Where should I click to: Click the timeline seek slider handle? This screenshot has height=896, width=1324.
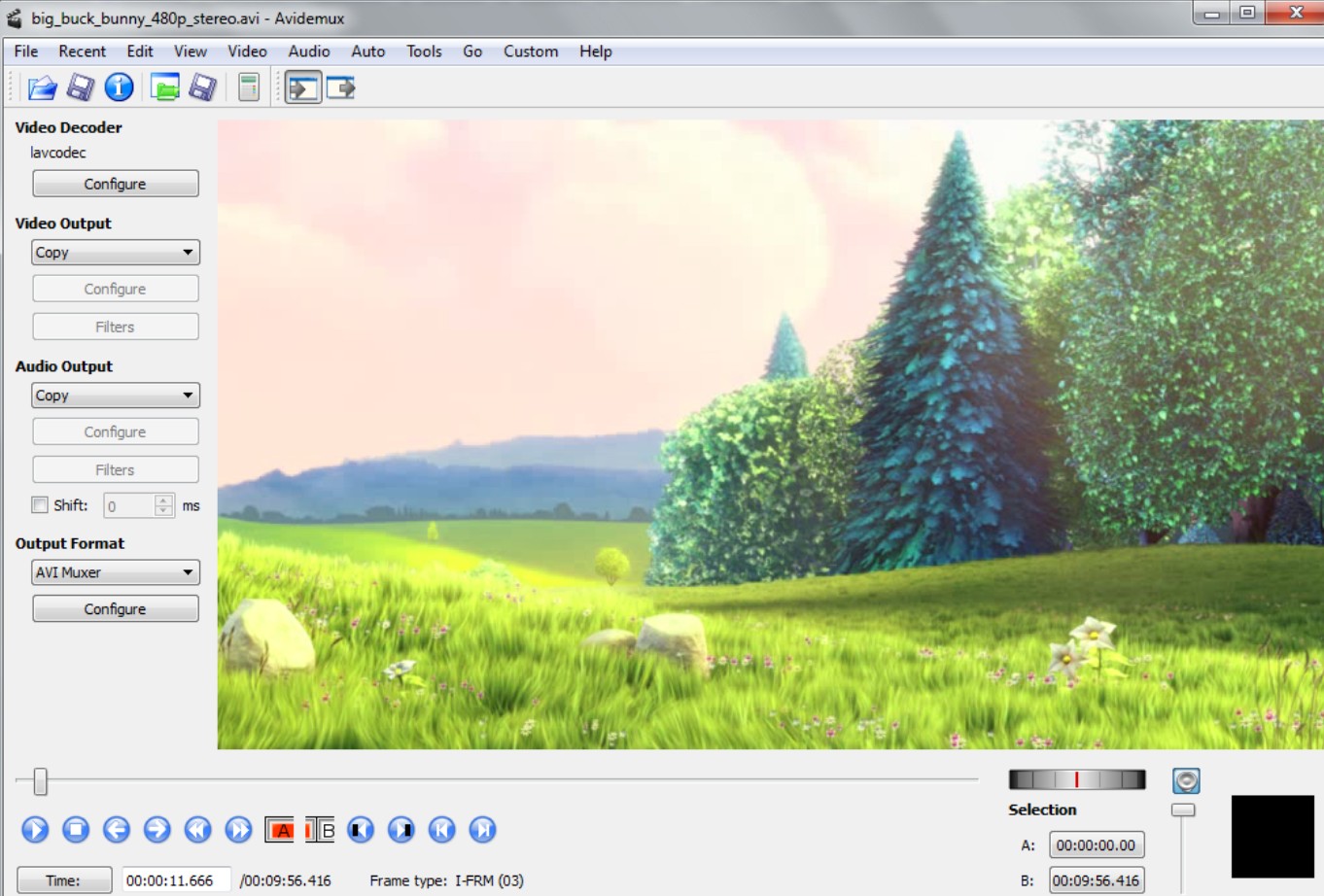(x=40, y=780)
